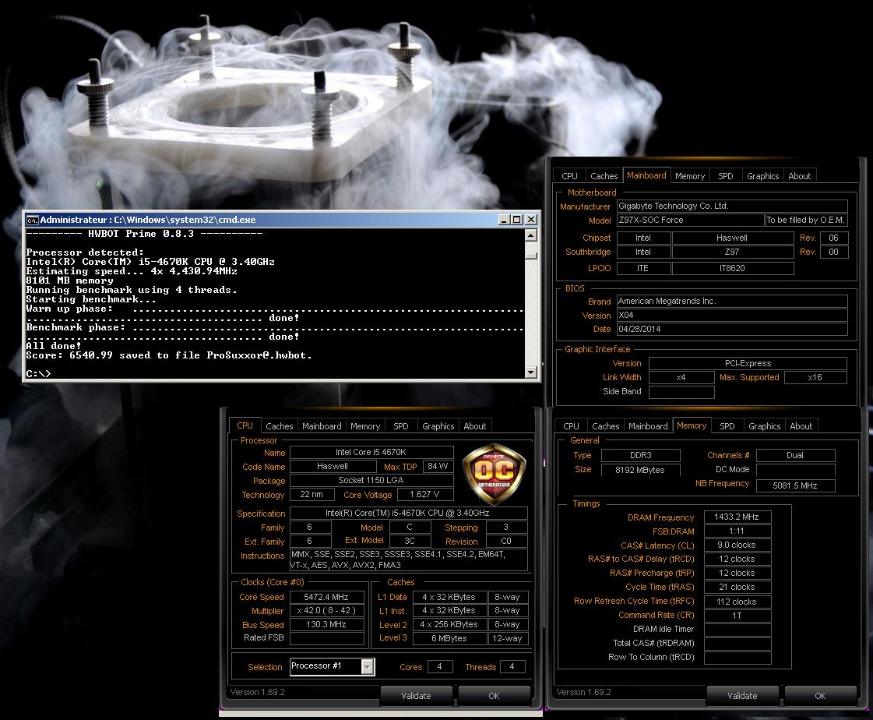Select CPU tab in Memory window

(571, 426)
